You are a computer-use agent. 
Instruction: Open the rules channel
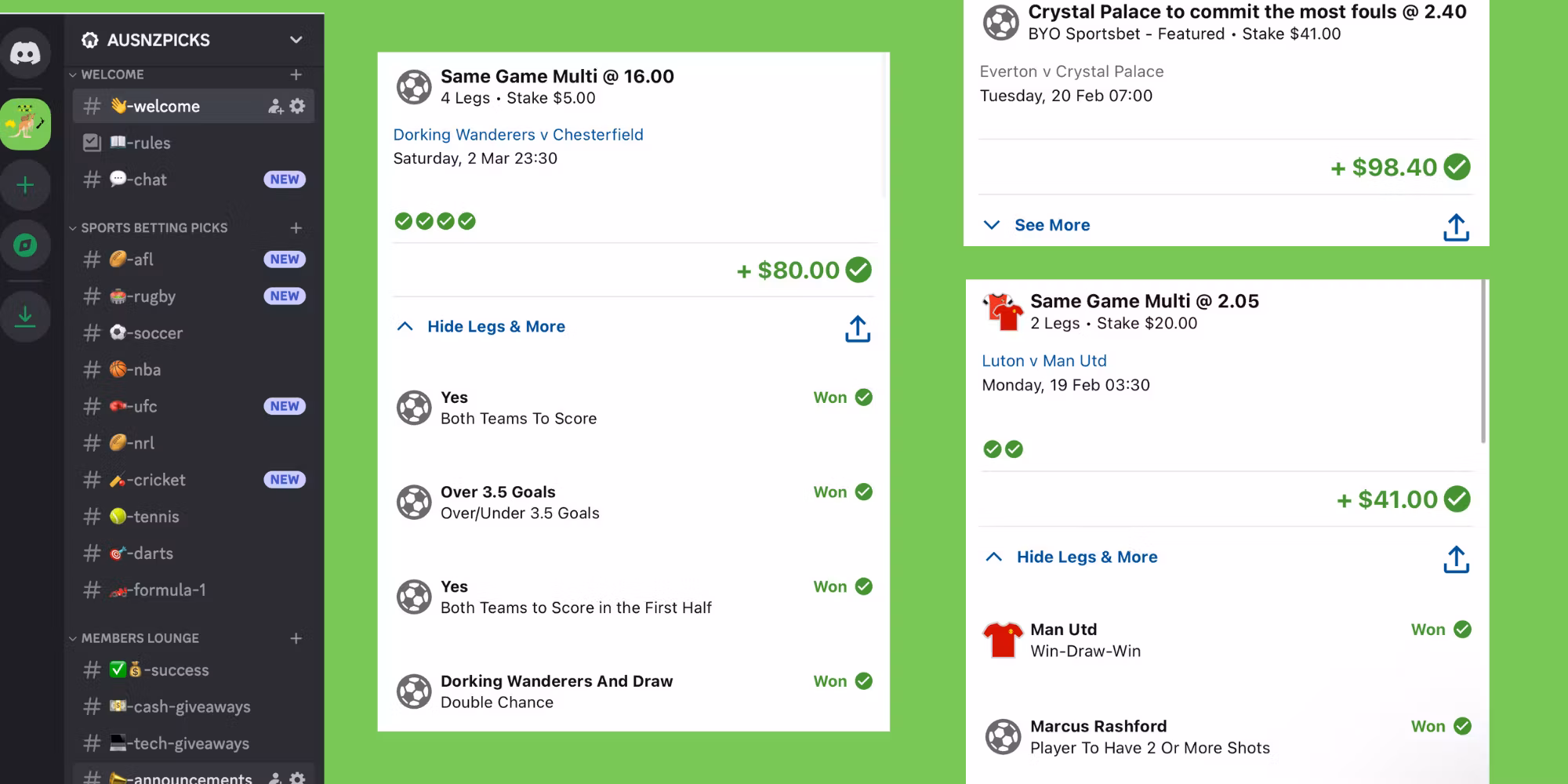click(x=151, y=143)
